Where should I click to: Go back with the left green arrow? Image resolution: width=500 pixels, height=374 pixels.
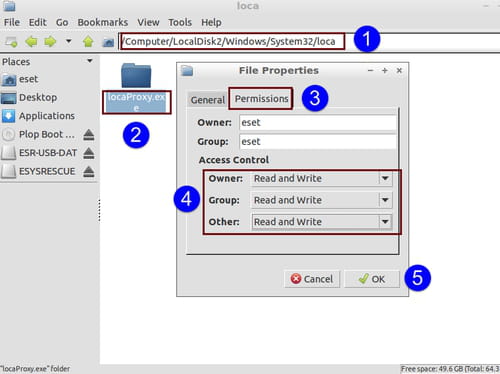click(x=31, y=42)
